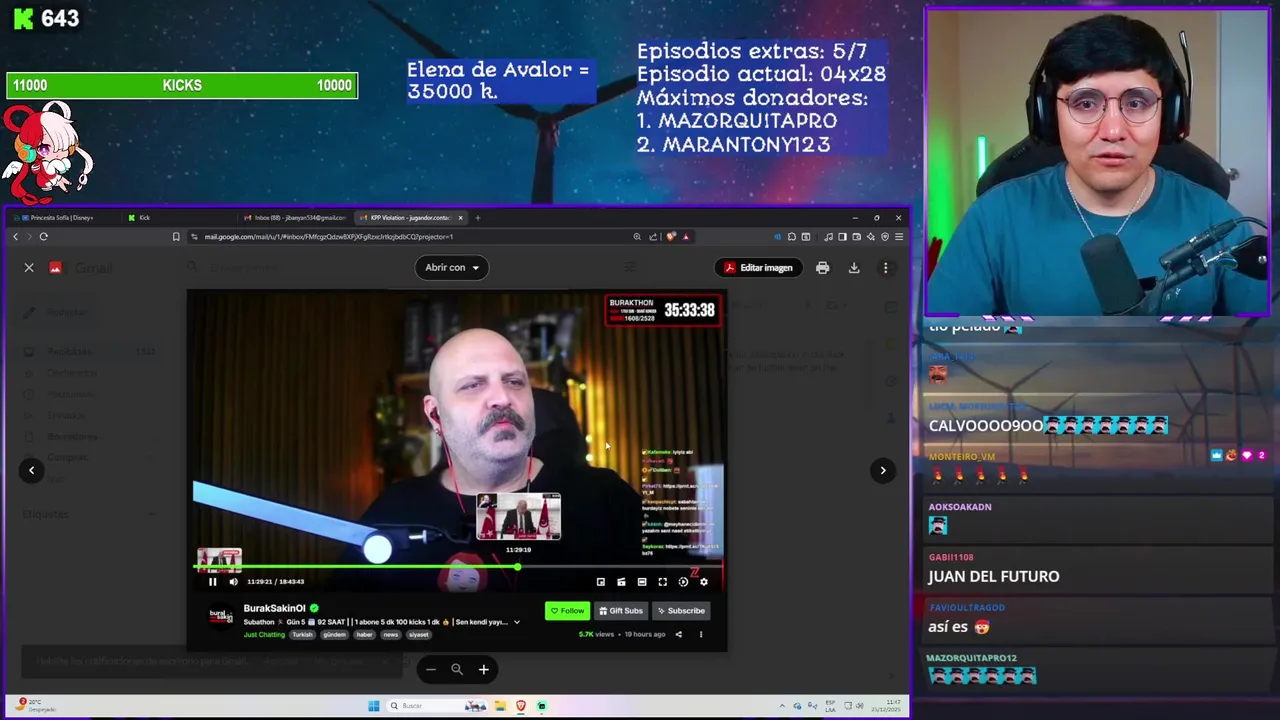The image size is (1280, 720).
Task: Click the 'Gift Subs' button
Action: [x=621, y=611]
